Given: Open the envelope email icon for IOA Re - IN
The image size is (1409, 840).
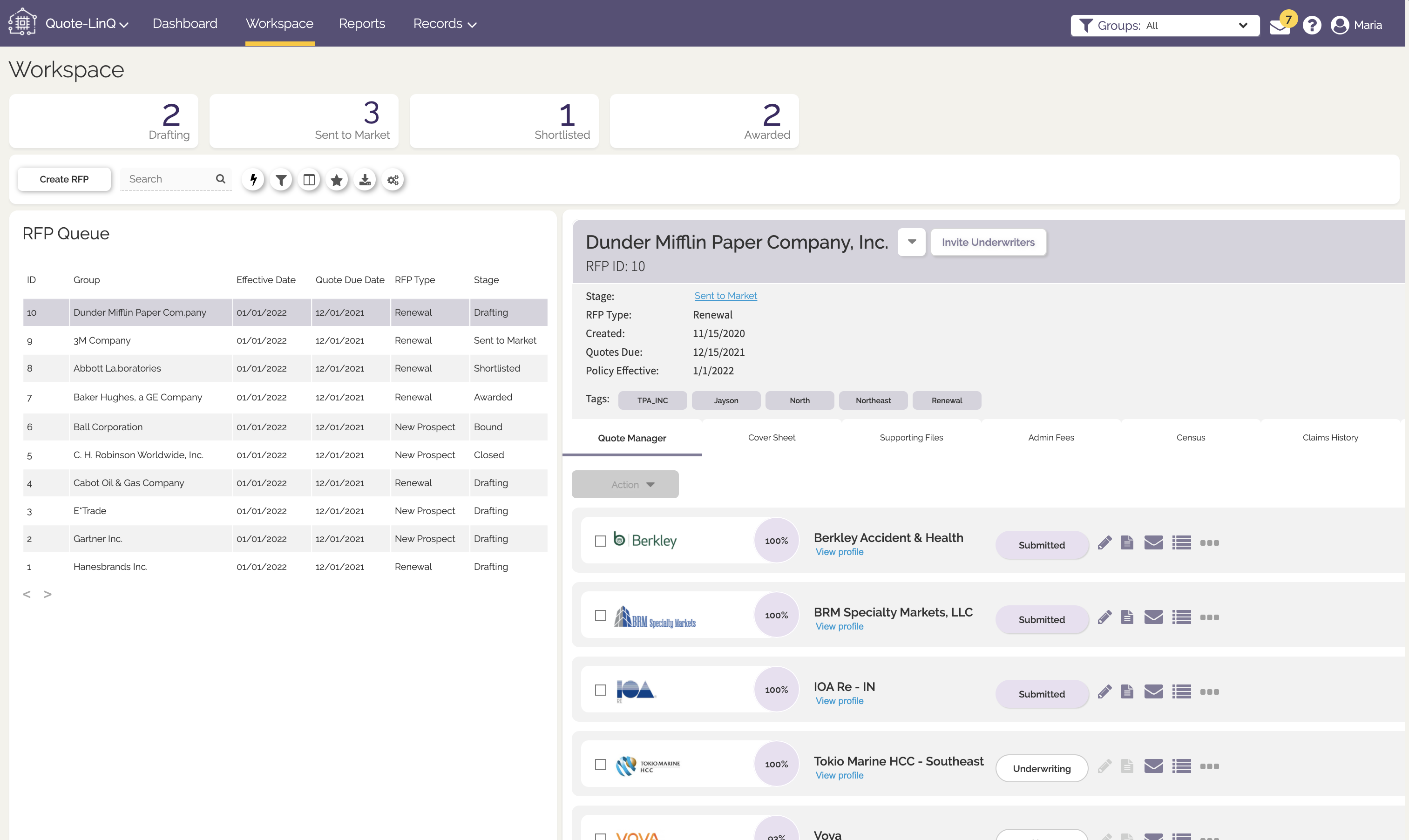Looking at the screenshot, I should click(x=1154, y=691).
